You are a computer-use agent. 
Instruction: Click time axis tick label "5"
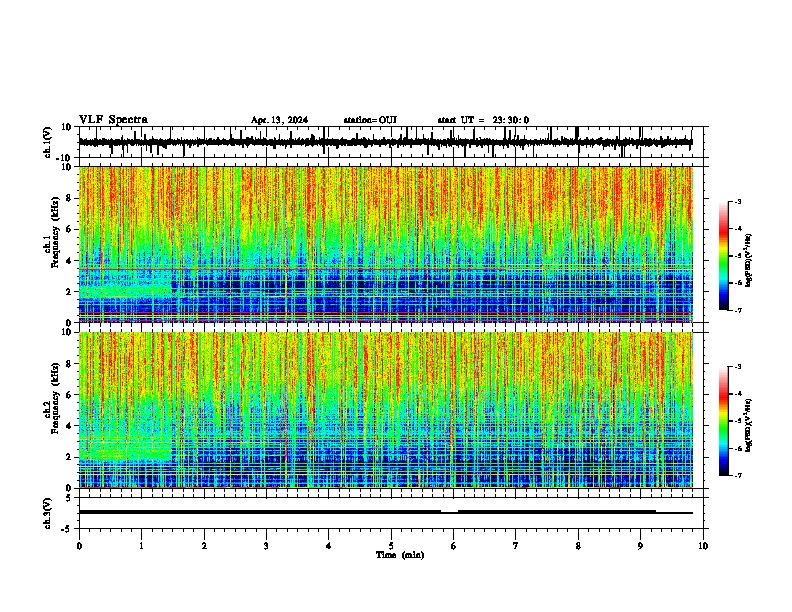coord(391,546)
